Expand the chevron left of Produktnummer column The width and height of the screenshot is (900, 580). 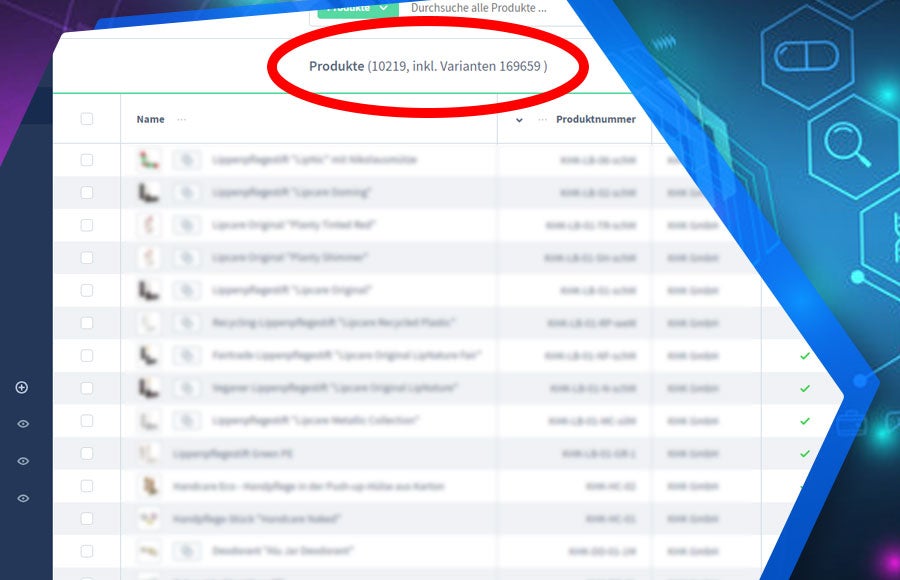(x=518, y=120)
